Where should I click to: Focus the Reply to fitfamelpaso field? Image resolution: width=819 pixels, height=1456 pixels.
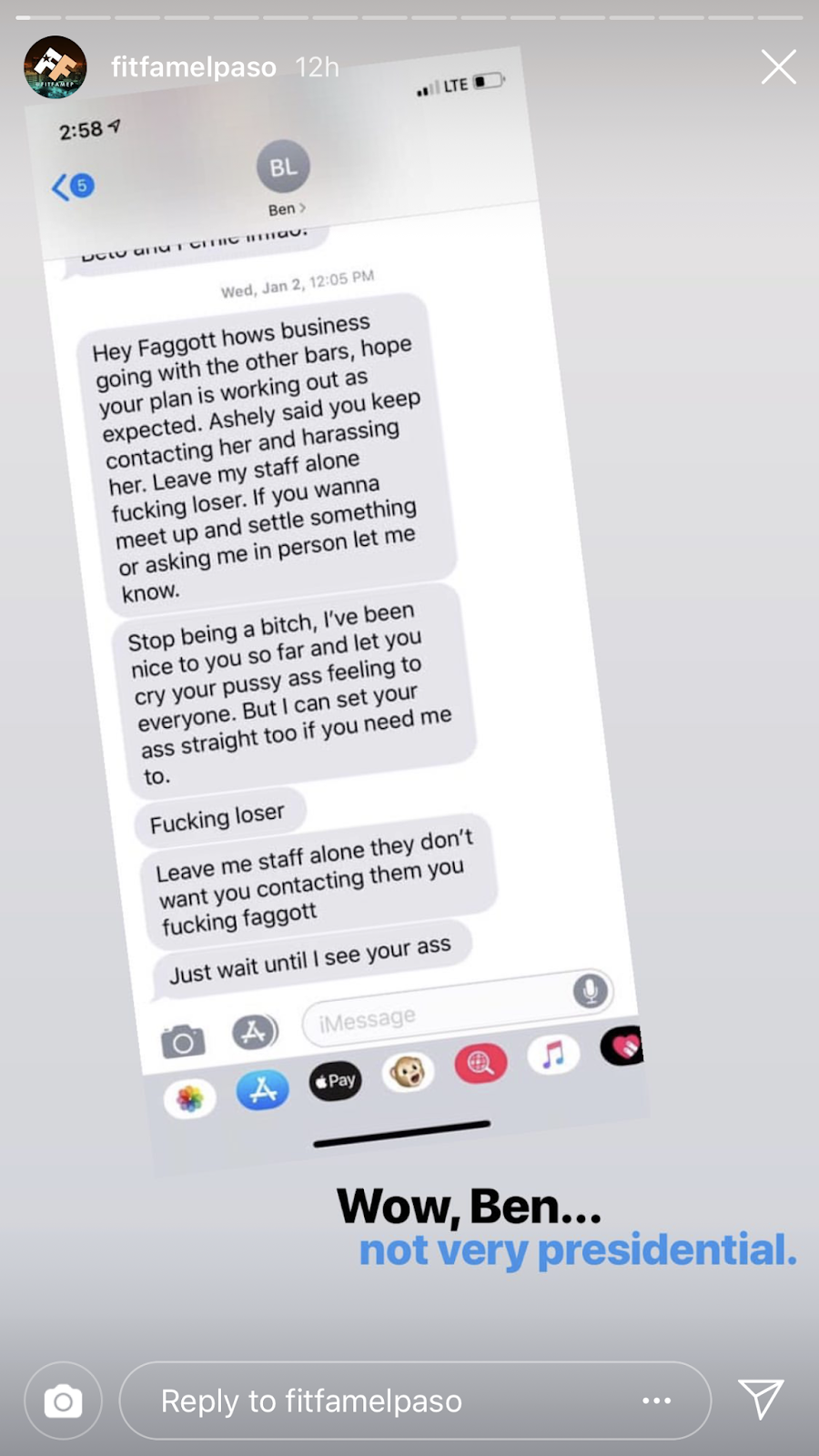415,1400
